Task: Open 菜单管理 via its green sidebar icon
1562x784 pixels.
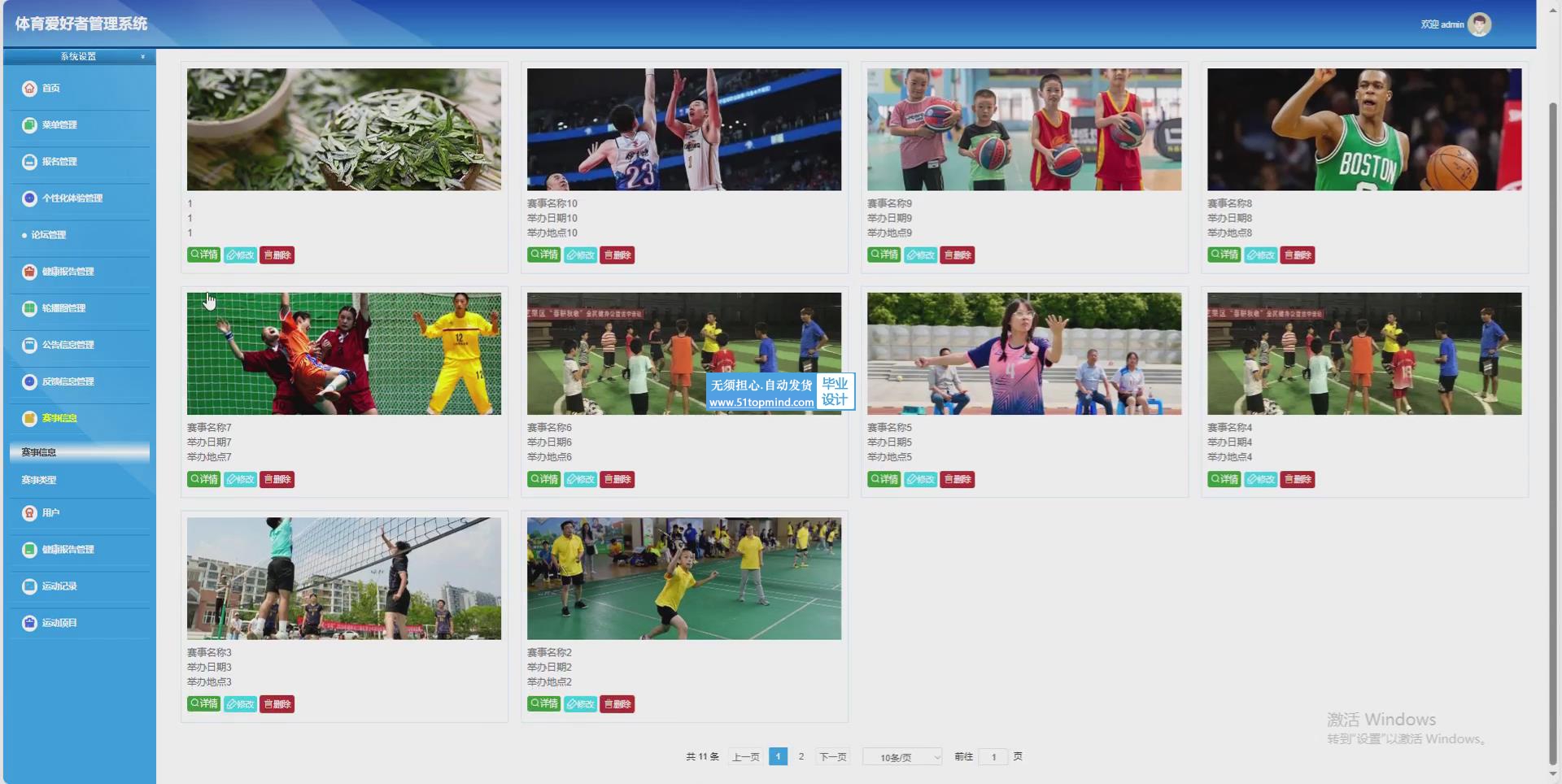Action: (x=29, y=124)
